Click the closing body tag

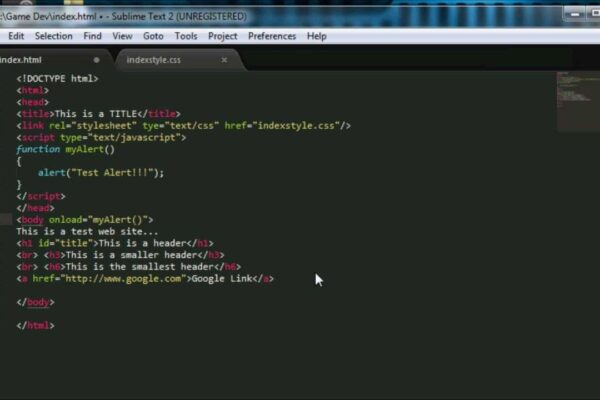click(35, 302)
